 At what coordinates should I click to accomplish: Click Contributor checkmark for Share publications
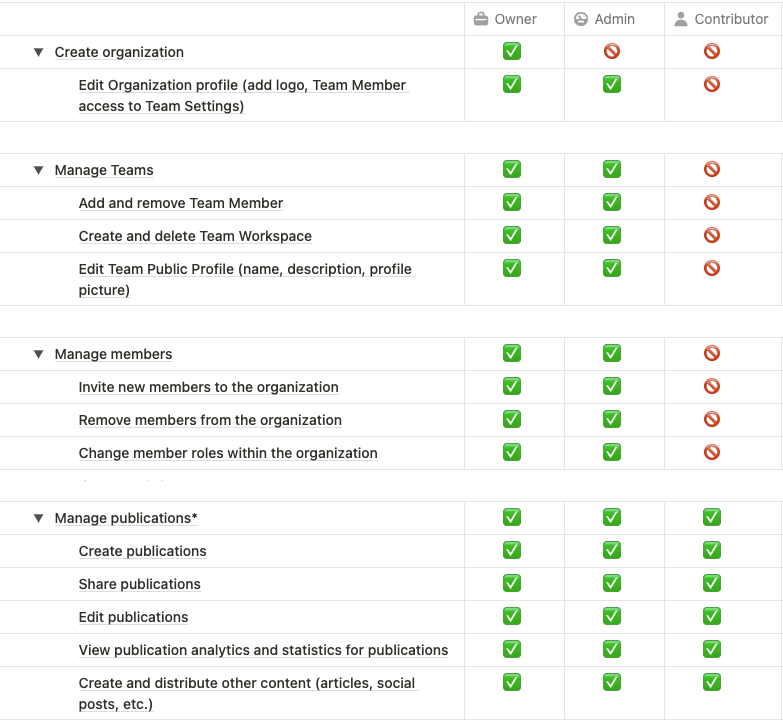coord(712,583)
